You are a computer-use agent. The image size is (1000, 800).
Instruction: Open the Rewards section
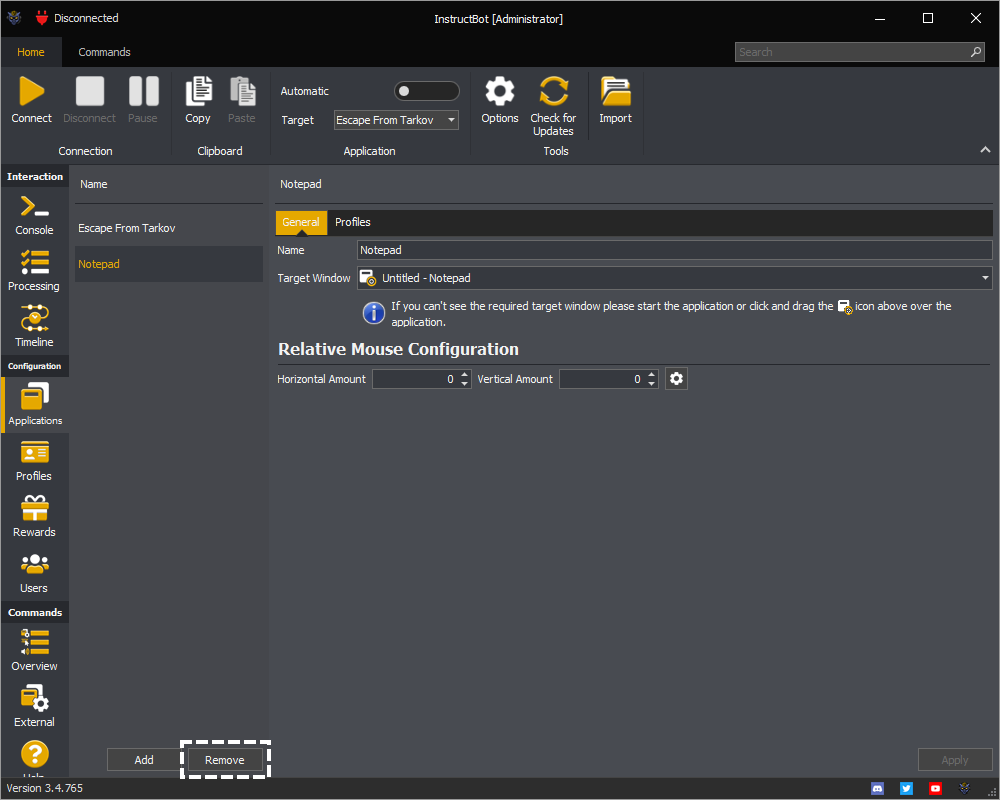click(34, 517)
